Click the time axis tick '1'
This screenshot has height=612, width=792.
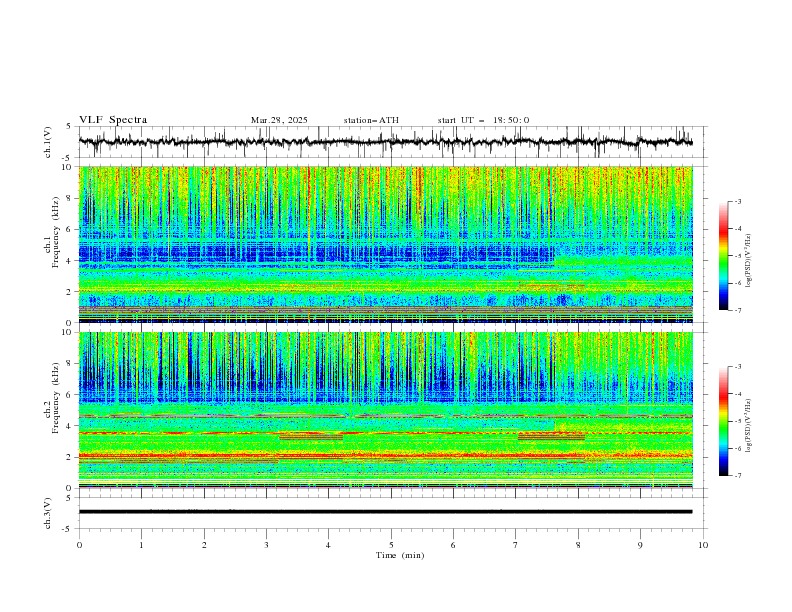point(141,545)
